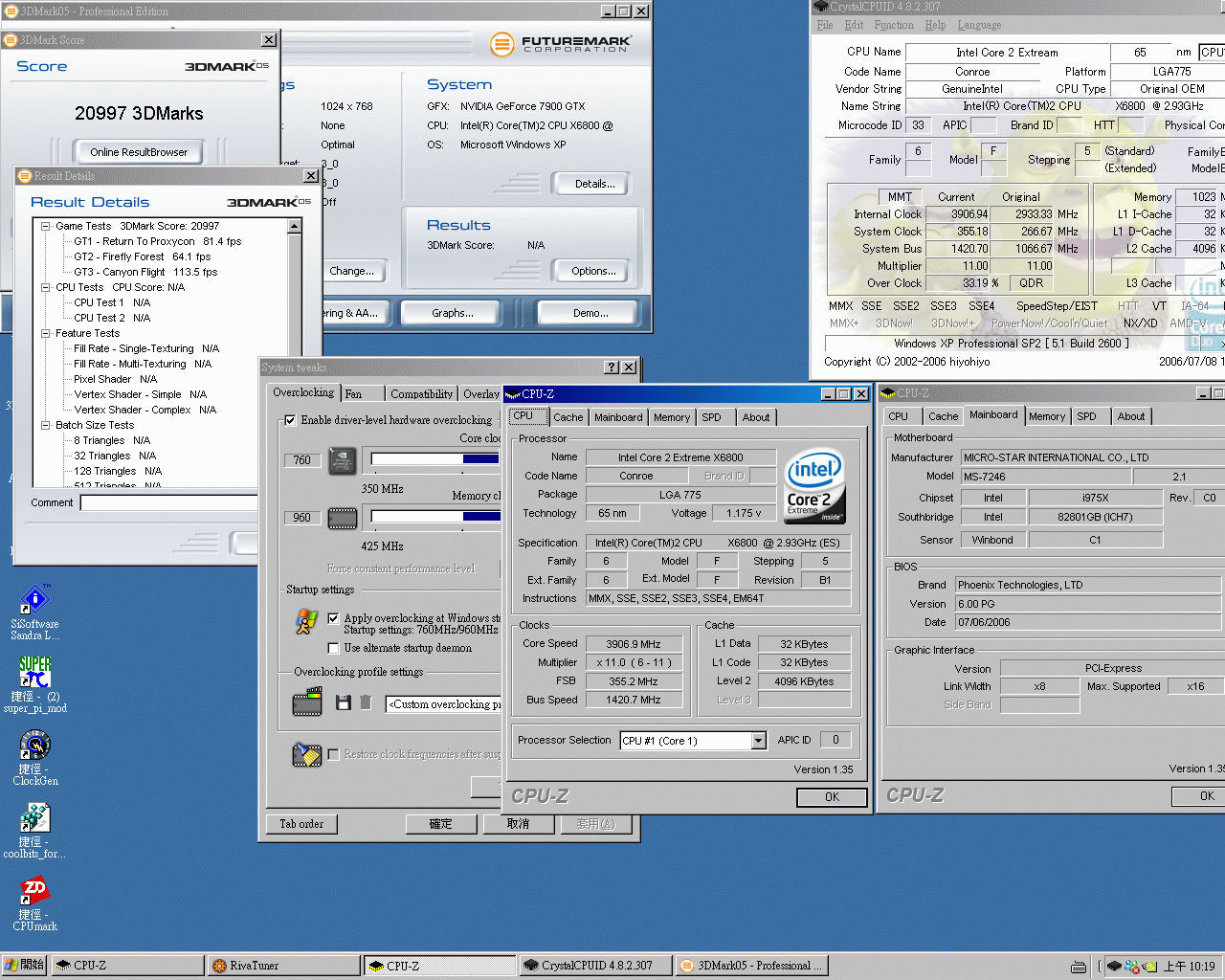This screenshot has height=980, width=1225.
Task: Toggle Apply overclocking at Windows startup
Action: [333, 618]
